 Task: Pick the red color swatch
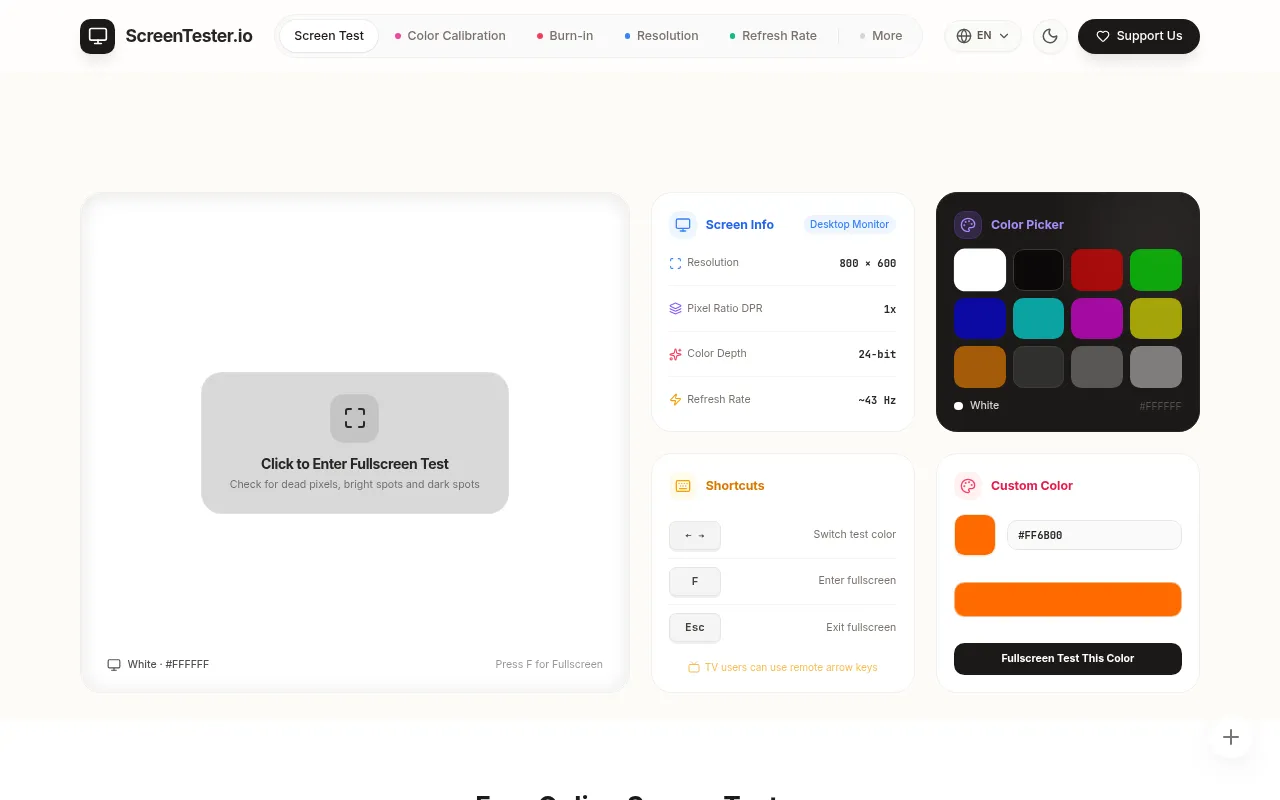(1097, 270)
